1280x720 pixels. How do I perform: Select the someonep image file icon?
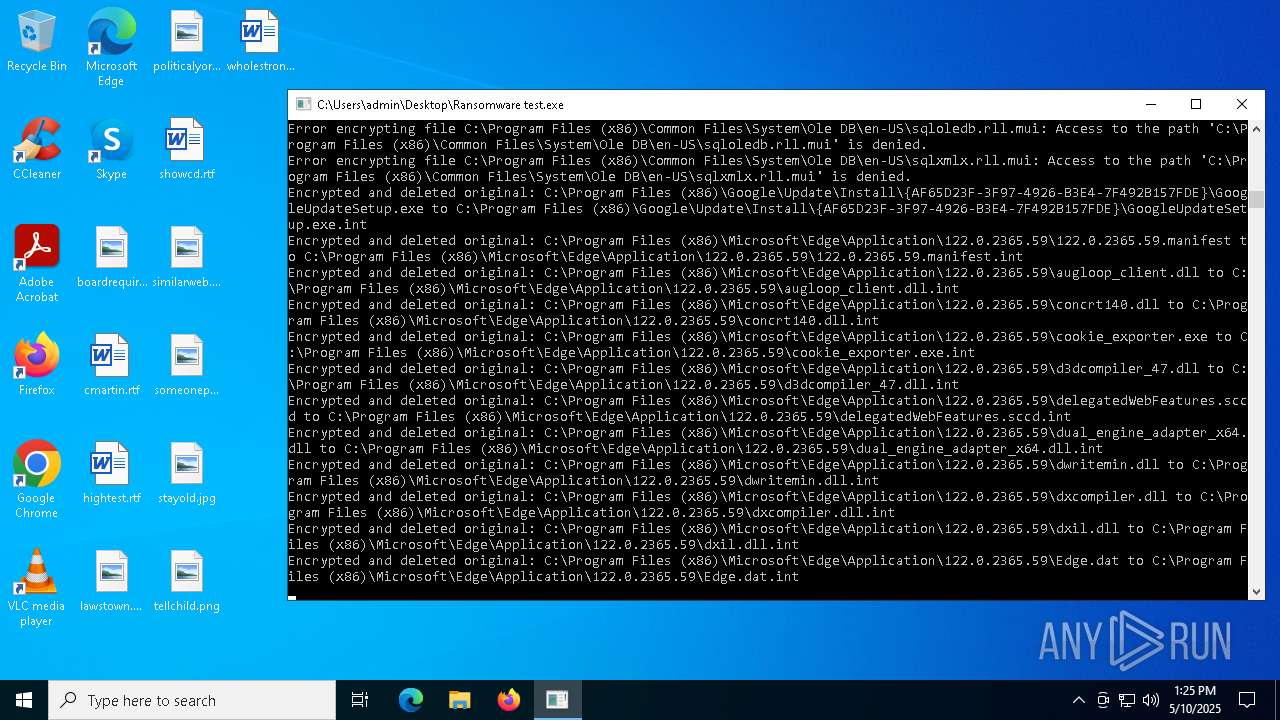pos(186,366)
